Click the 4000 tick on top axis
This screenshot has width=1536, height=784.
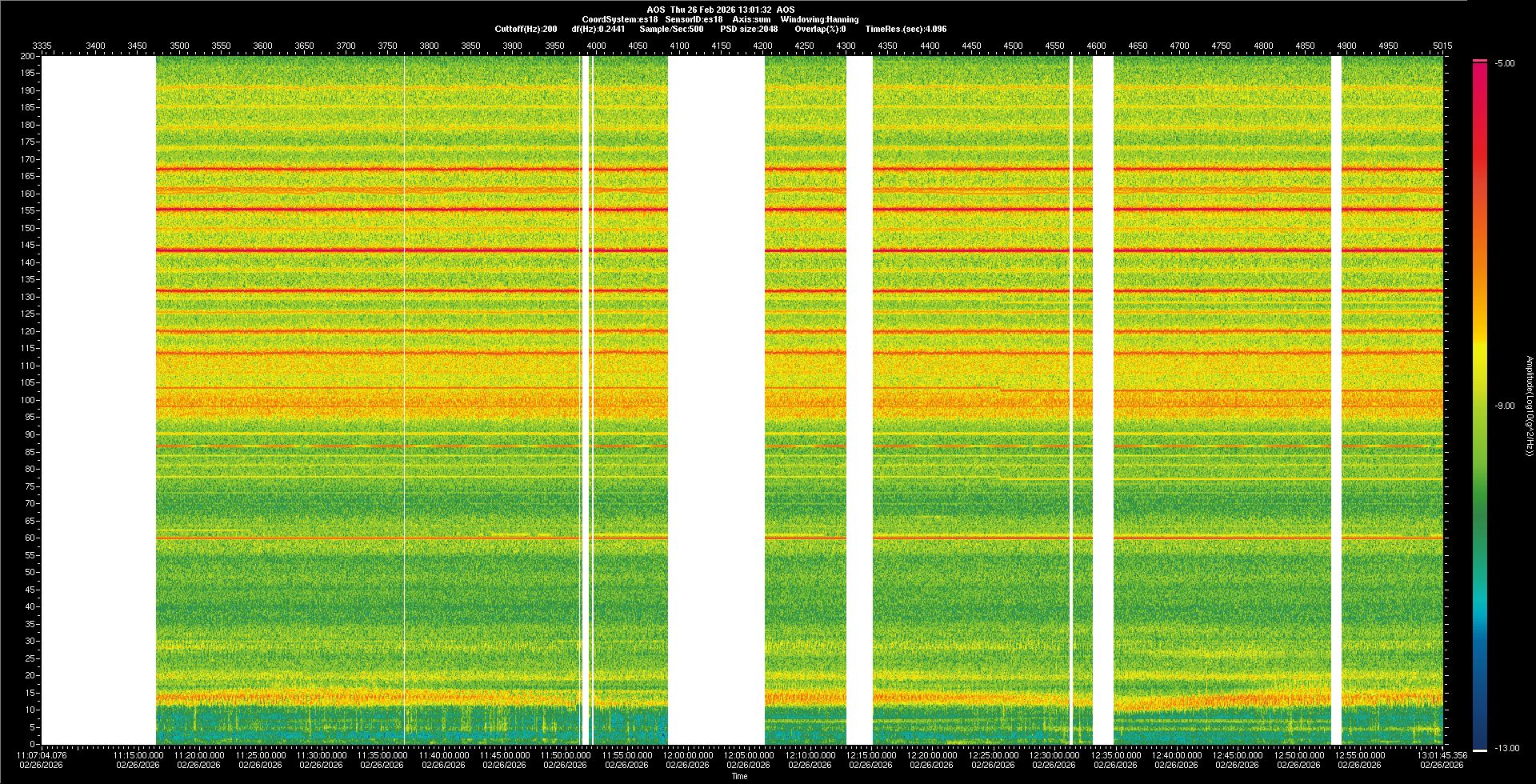[x=596, y=46]
